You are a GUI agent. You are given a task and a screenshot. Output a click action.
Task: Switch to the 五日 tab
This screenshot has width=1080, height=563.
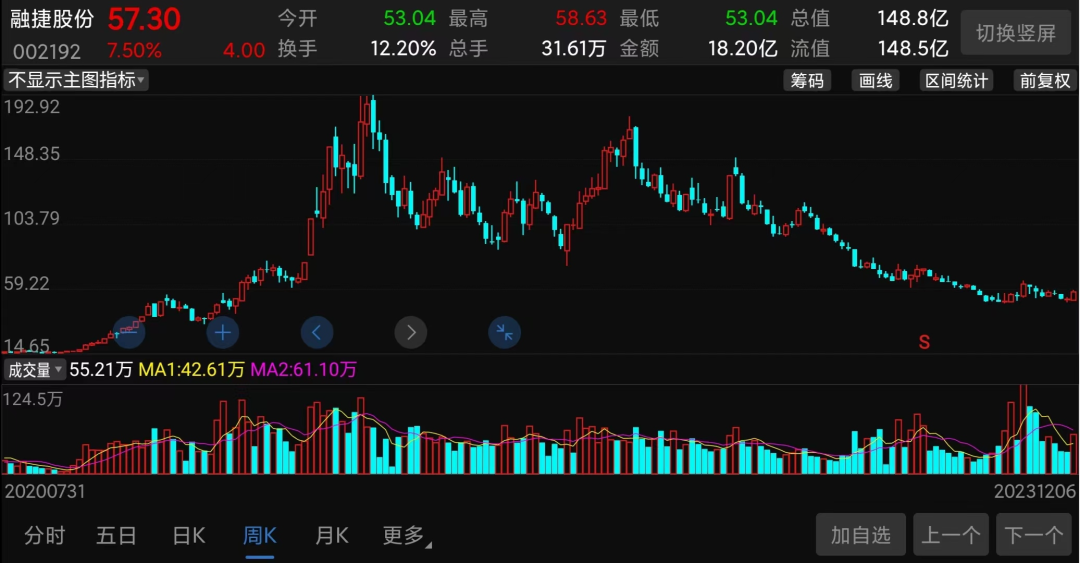pos(116,535)
